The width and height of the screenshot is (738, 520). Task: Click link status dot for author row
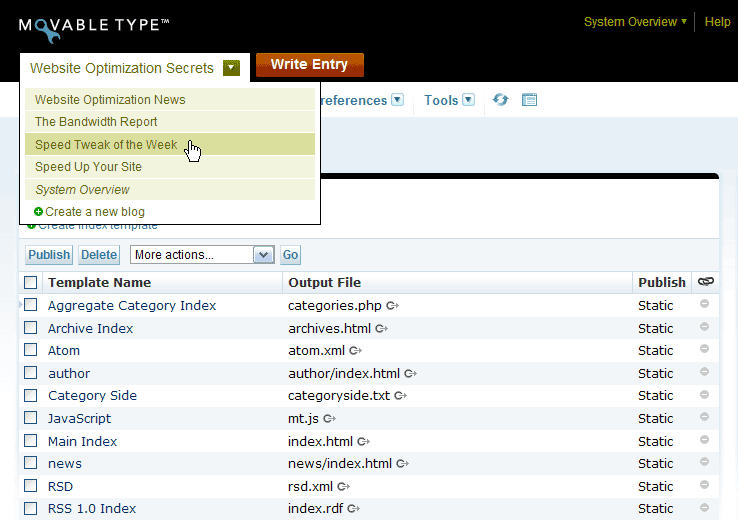tap(705, 372)
